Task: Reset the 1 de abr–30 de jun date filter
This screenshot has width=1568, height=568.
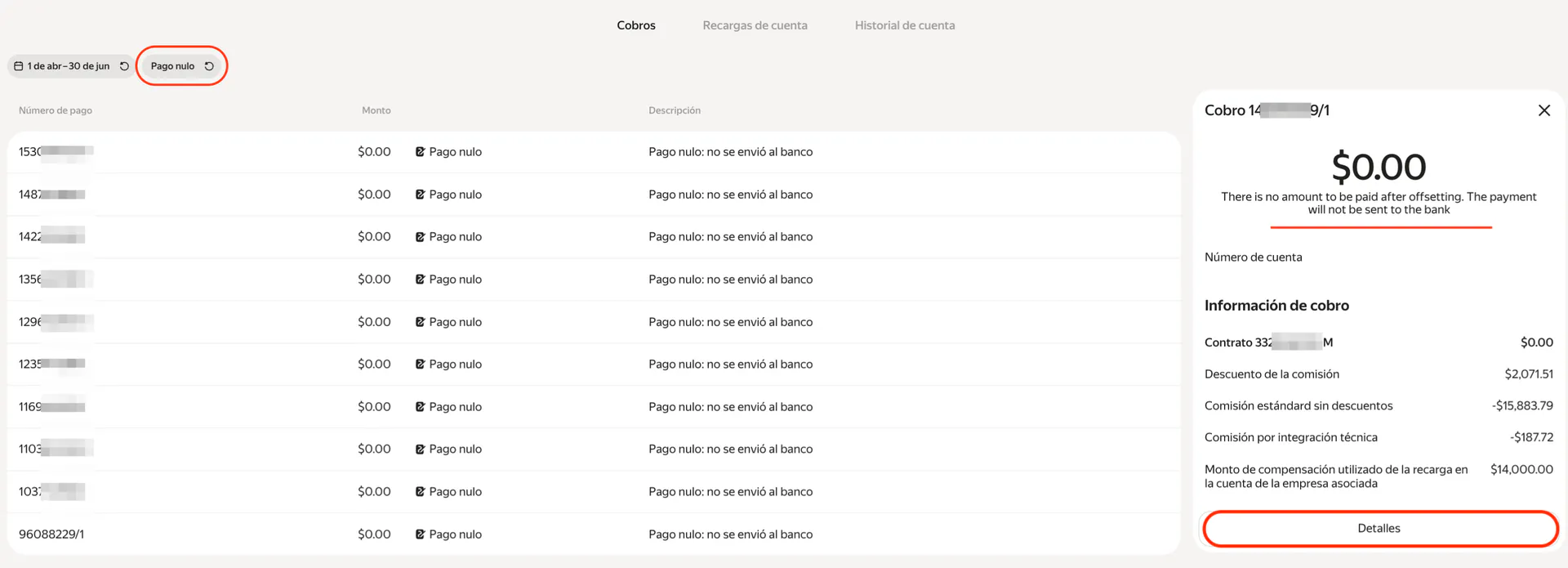Action: (x=124, y=66)
